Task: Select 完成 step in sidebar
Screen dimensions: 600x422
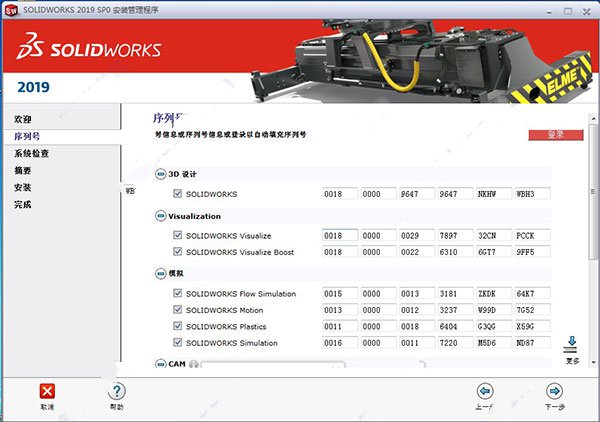Action: click(23, 205)
